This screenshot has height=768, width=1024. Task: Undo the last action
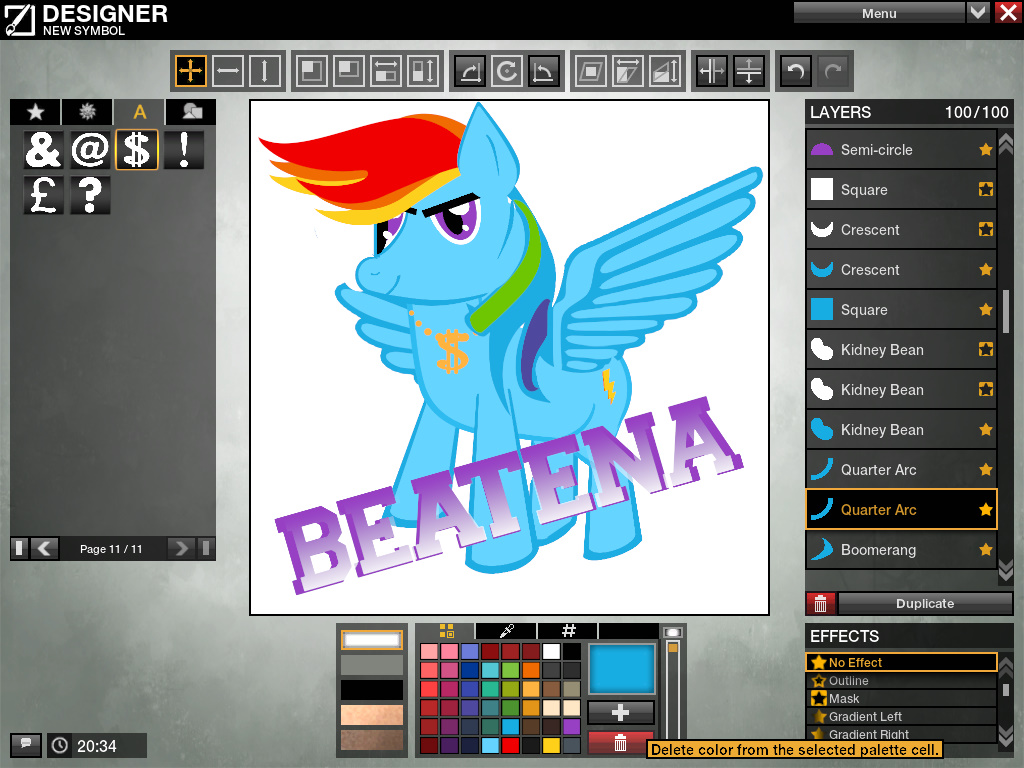[x=796, y=71]
